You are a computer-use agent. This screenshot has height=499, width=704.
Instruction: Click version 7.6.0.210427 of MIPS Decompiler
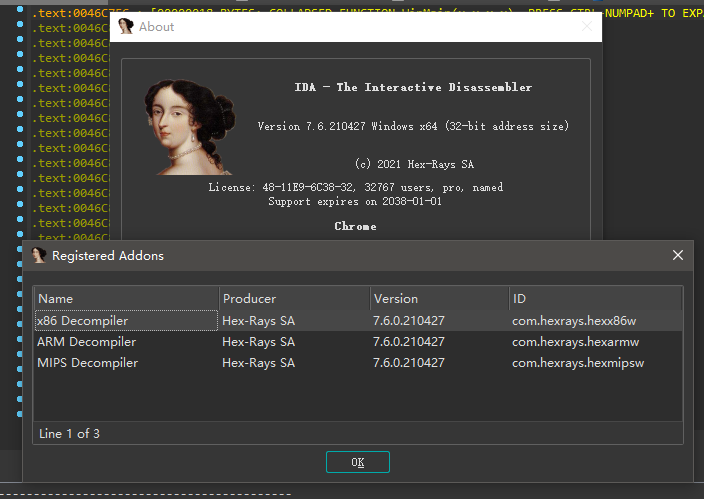coord(409,363)
